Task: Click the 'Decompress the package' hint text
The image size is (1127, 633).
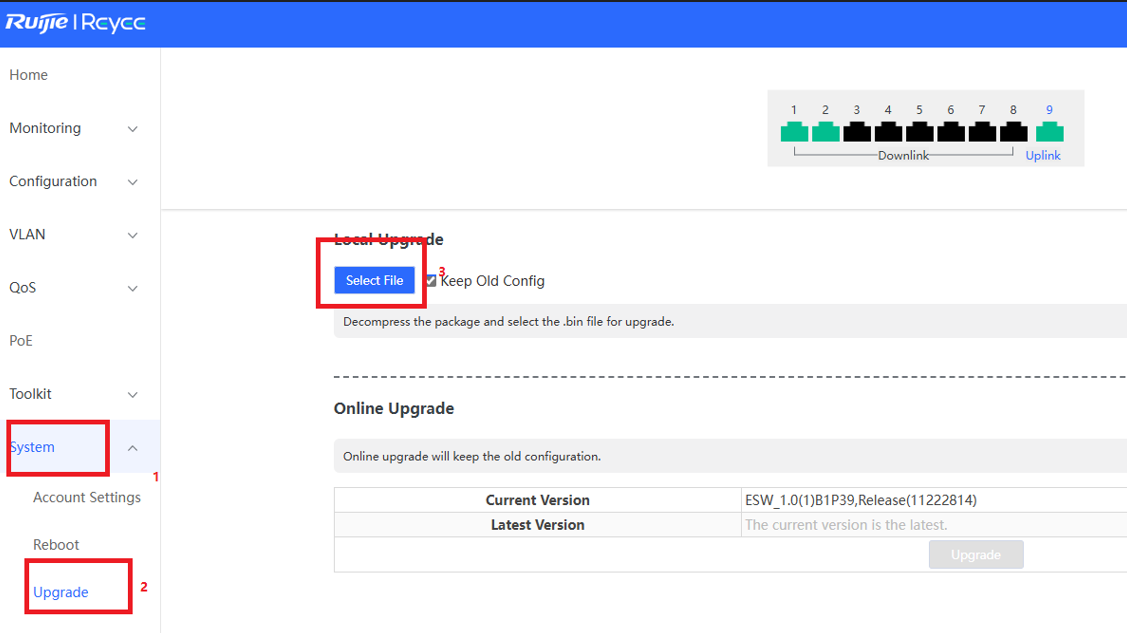Action: [509, 322]
